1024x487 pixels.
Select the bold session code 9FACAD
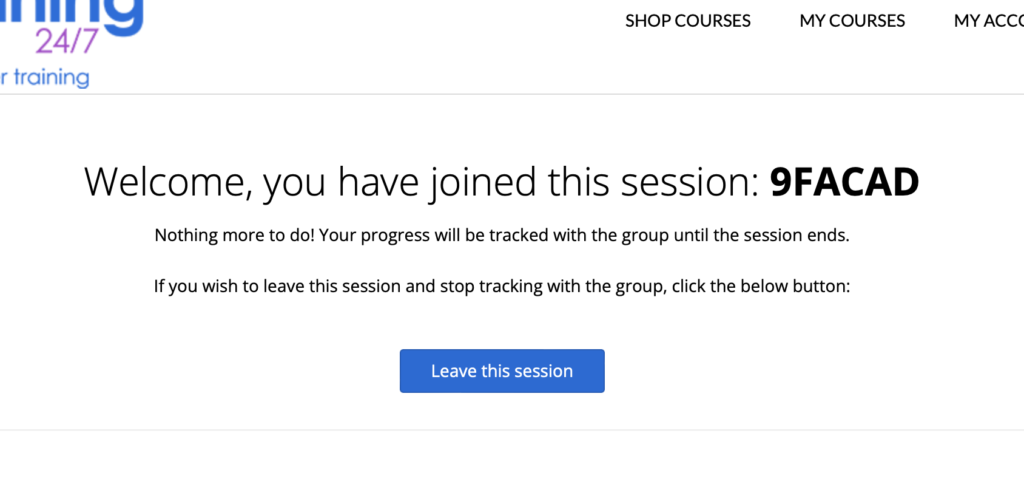(844, 182)
